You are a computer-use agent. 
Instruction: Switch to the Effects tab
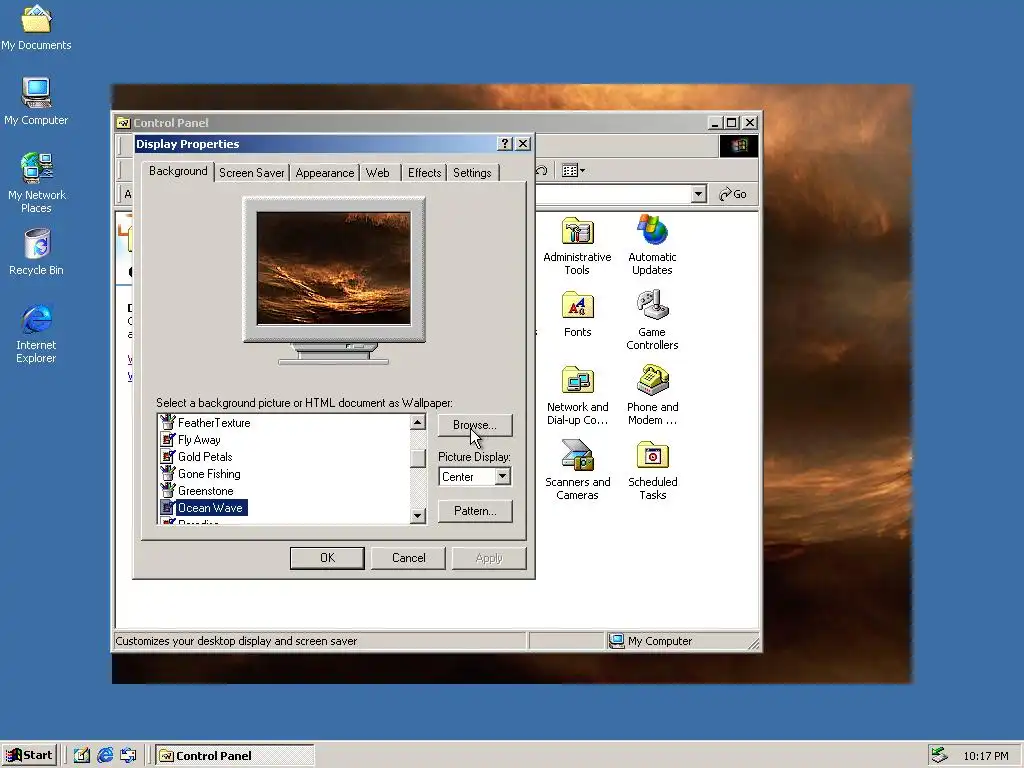point(424,173)
